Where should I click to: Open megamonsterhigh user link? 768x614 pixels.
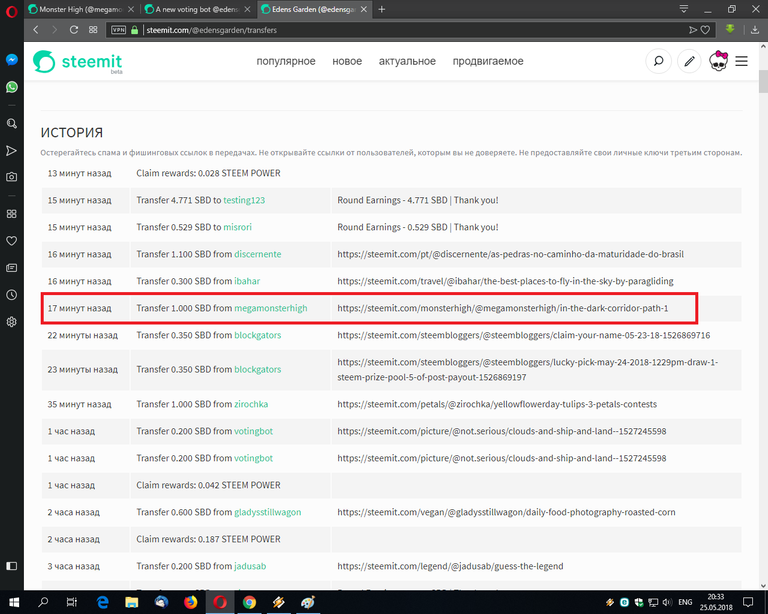pyautogui.click(x=270, y=308)
